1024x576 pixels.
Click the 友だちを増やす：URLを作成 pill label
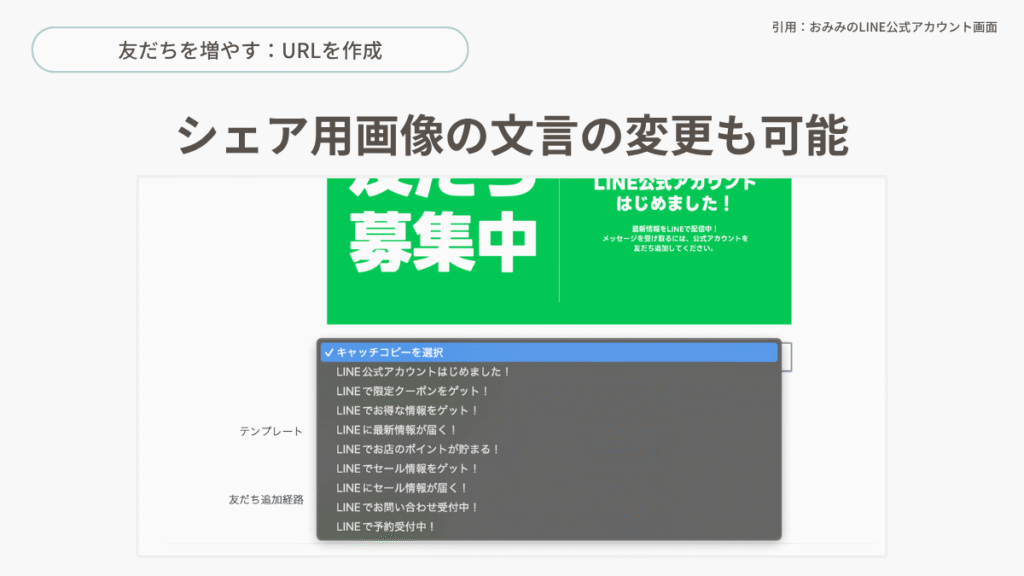tap(250, 50)
